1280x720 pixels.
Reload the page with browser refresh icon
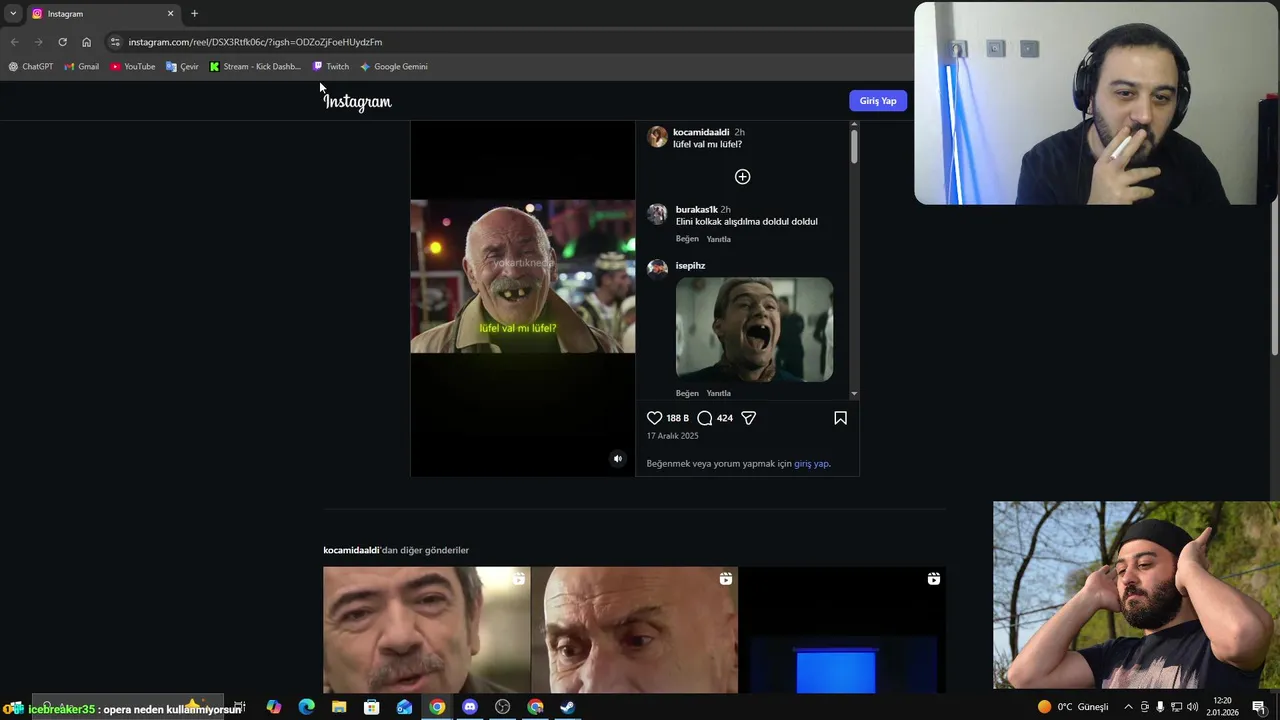(x=62, y=42)
